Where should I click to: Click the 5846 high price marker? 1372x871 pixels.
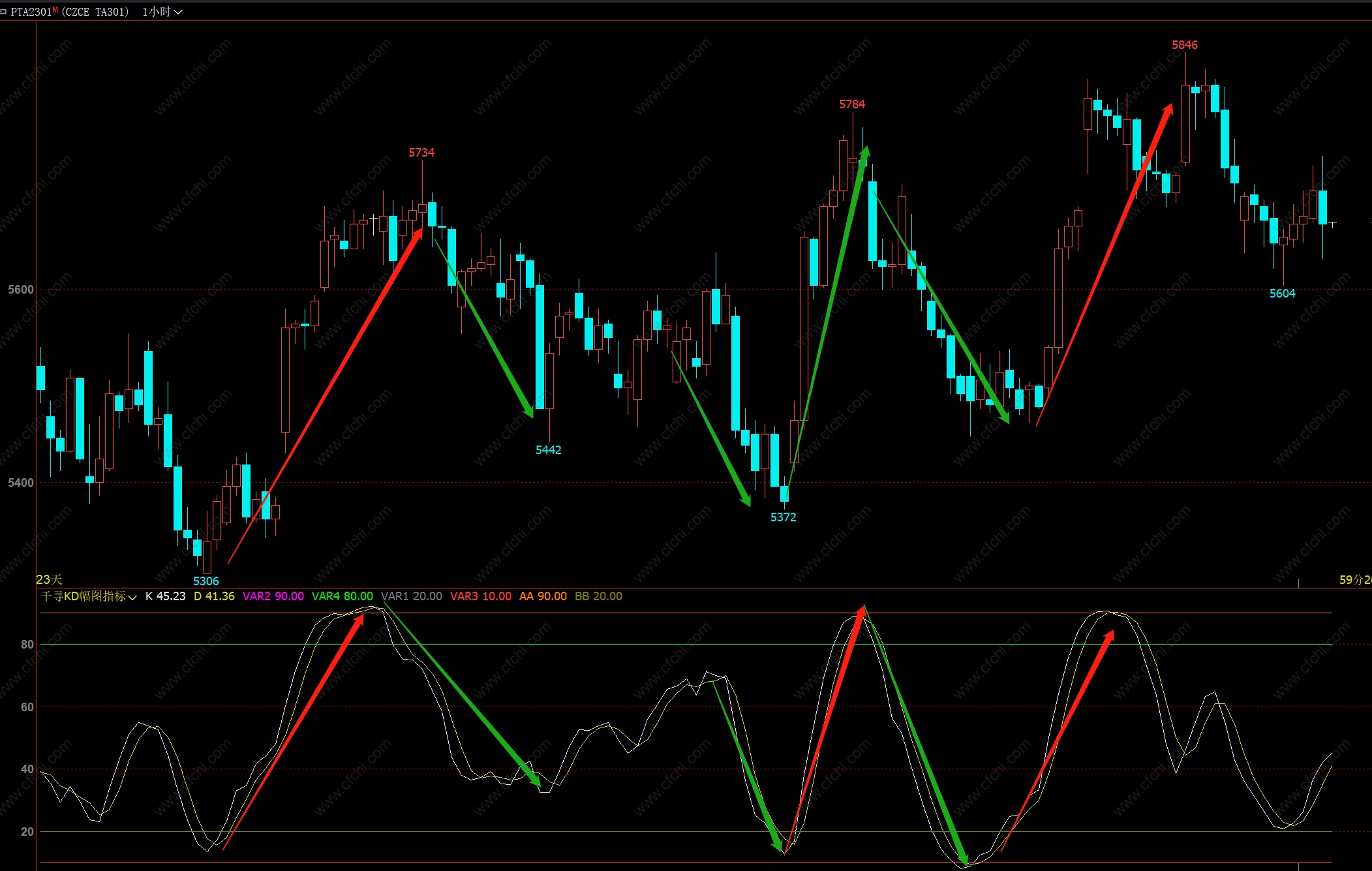tap(1184, 45)
